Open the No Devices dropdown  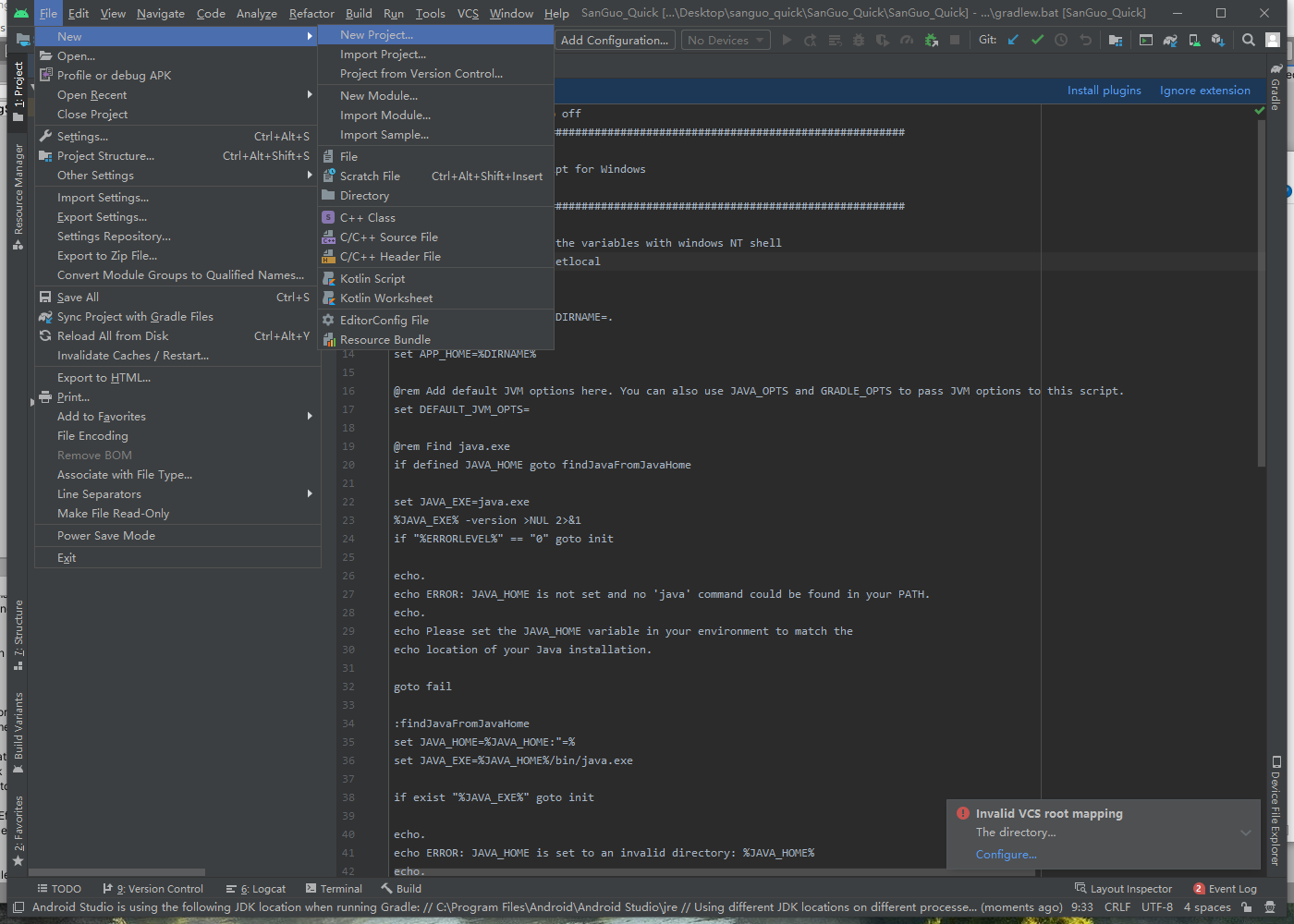point(726,41)
